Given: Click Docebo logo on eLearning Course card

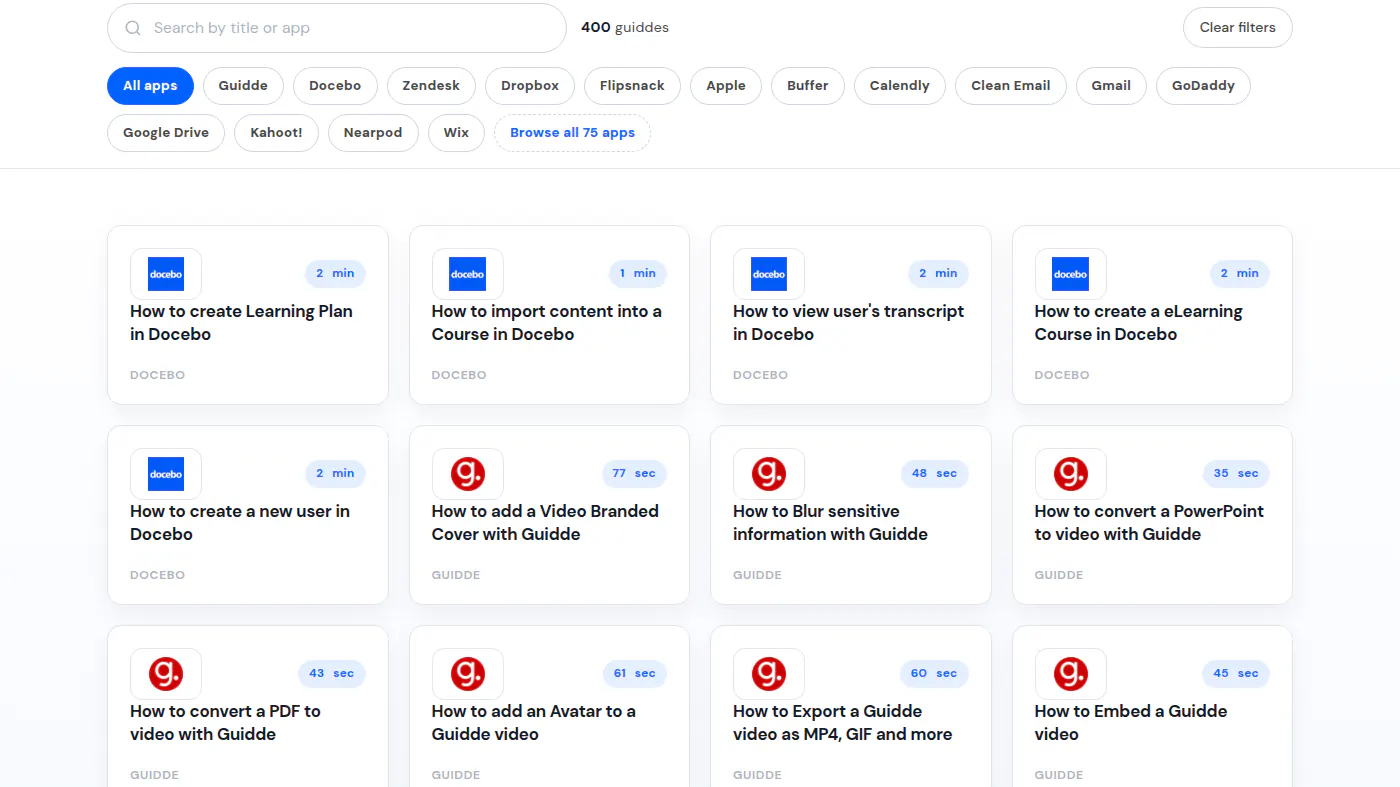Looking at the screenshot, I should 1071,274.
